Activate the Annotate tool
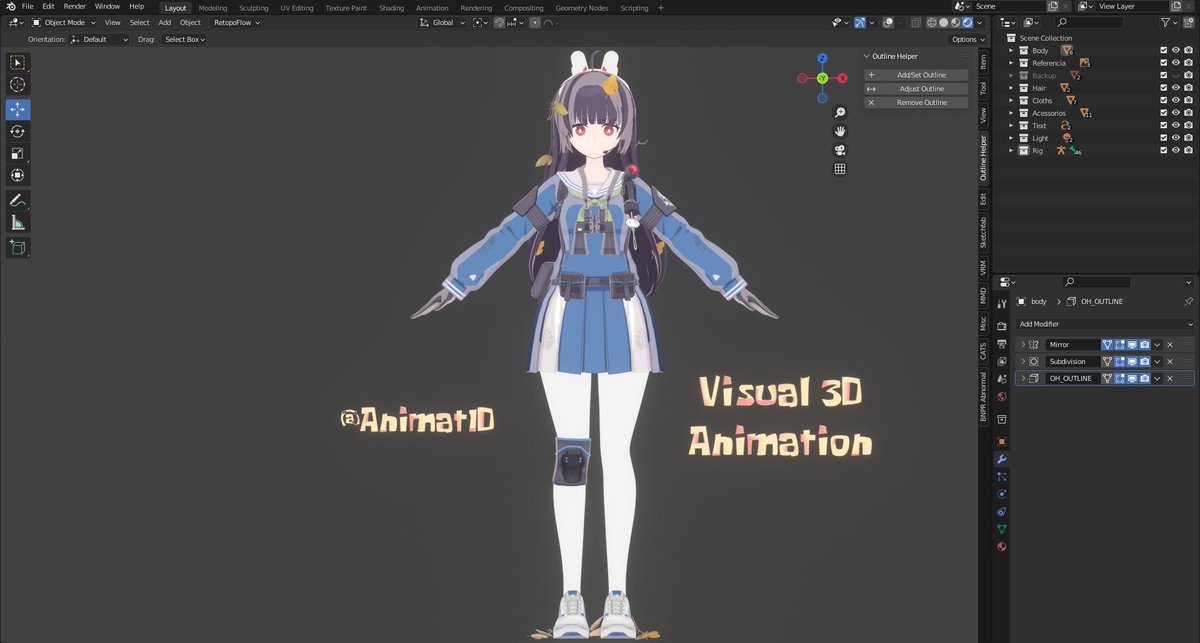Screen dimensions: 1200x643 tap(18, 200)
